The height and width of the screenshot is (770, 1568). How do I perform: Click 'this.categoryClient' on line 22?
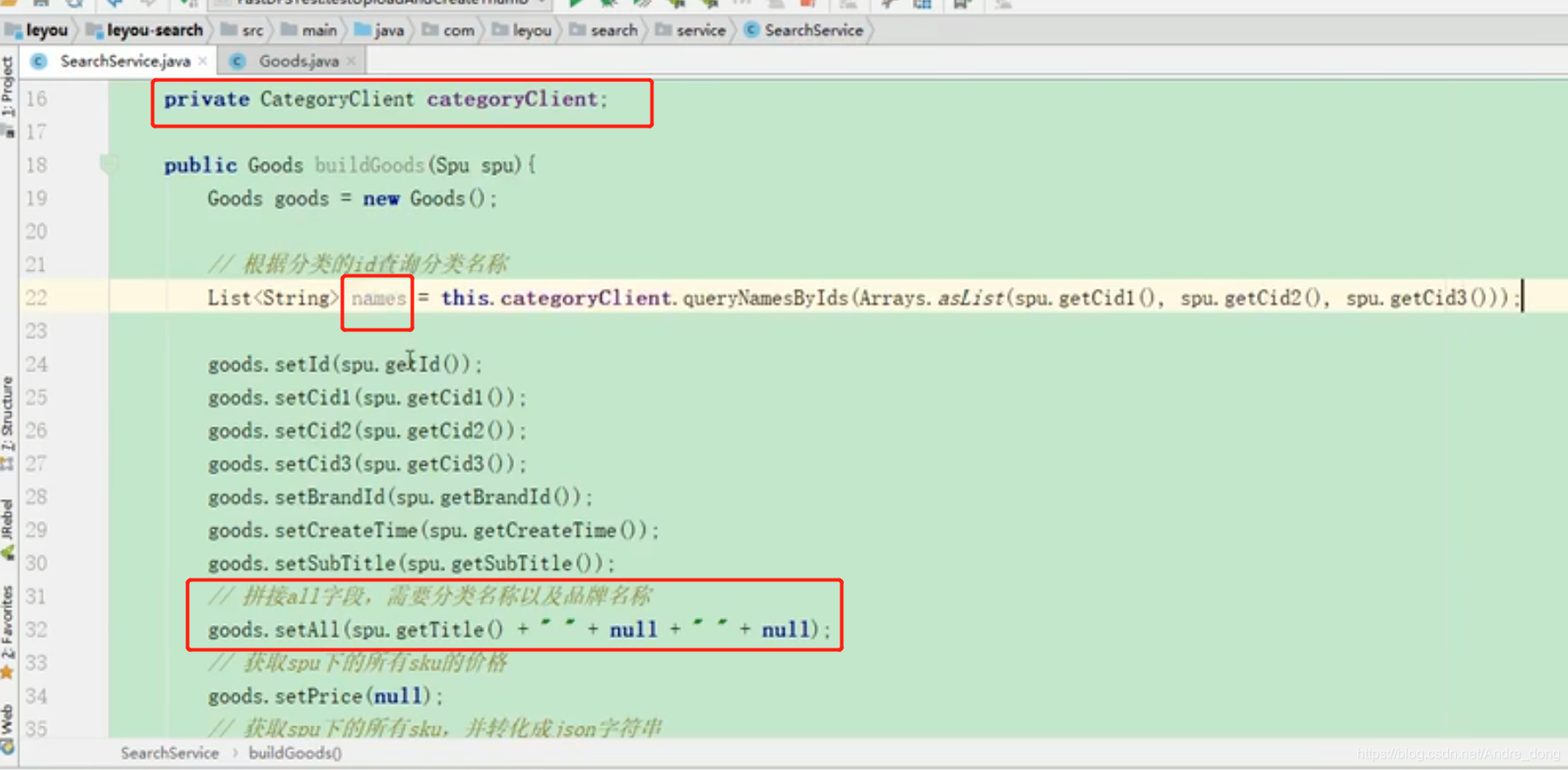(556, 298)
